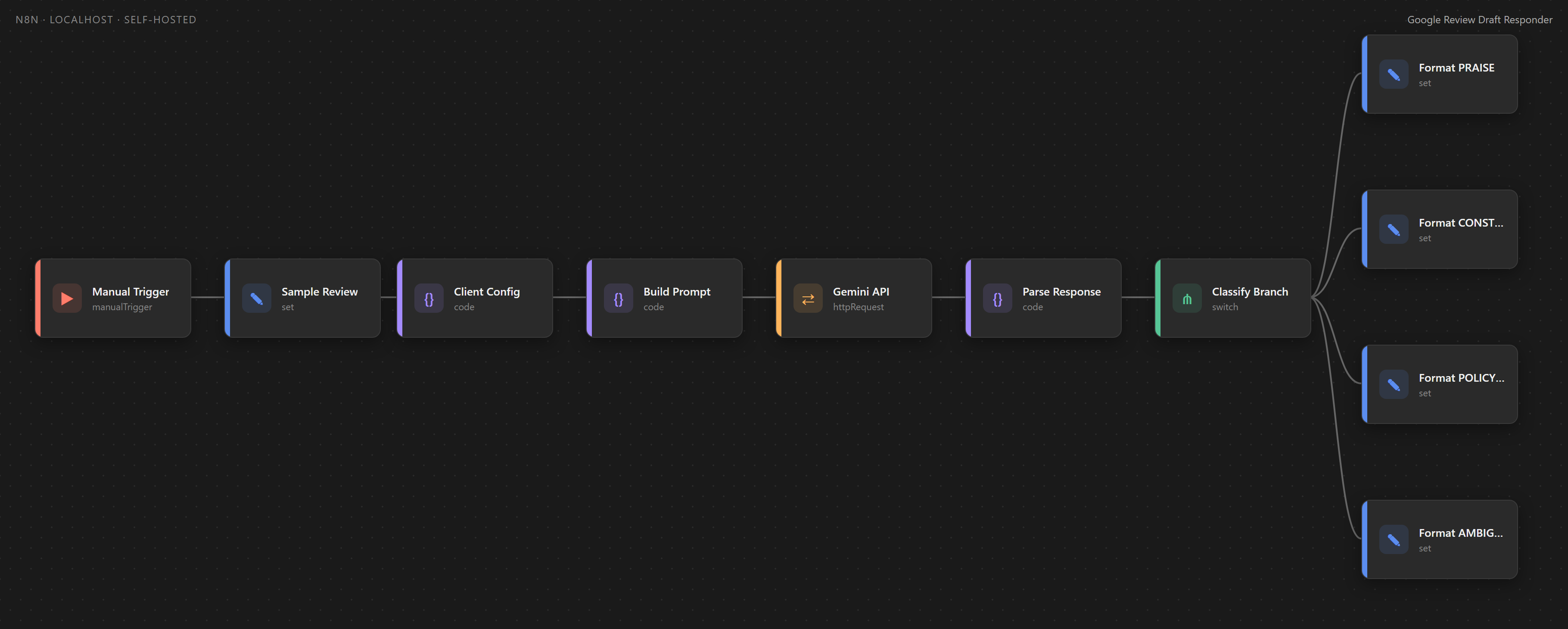Click the Google Review Draft Responder title
1568x629 pixels.
coord(1479,19)
